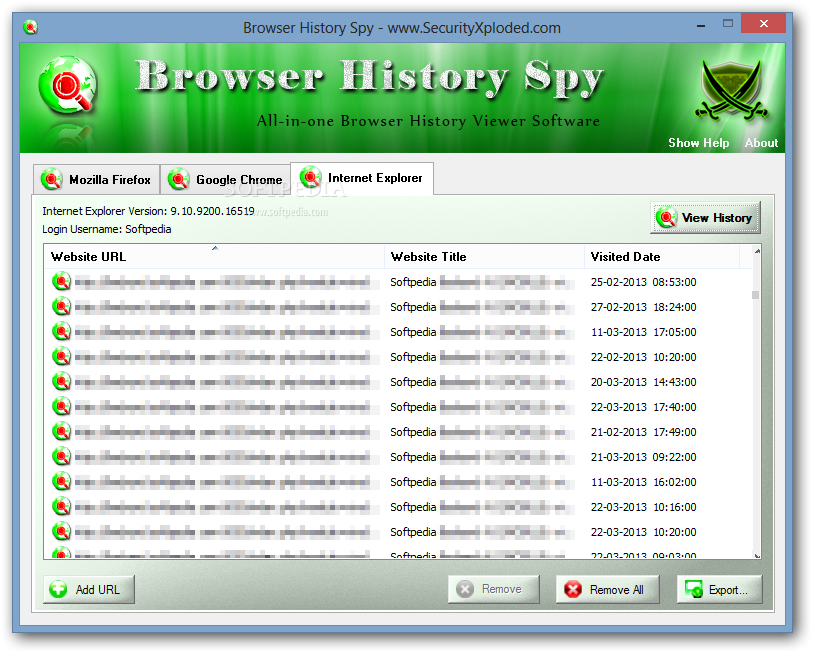Click the red X icon on Remove All

click(x=573, y=590)
